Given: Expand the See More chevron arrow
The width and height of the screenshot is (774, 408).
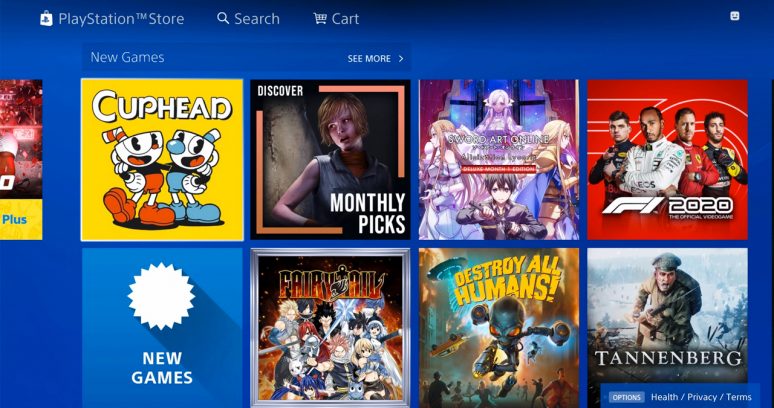Looking at the screenshot, I should pos(401,59).
